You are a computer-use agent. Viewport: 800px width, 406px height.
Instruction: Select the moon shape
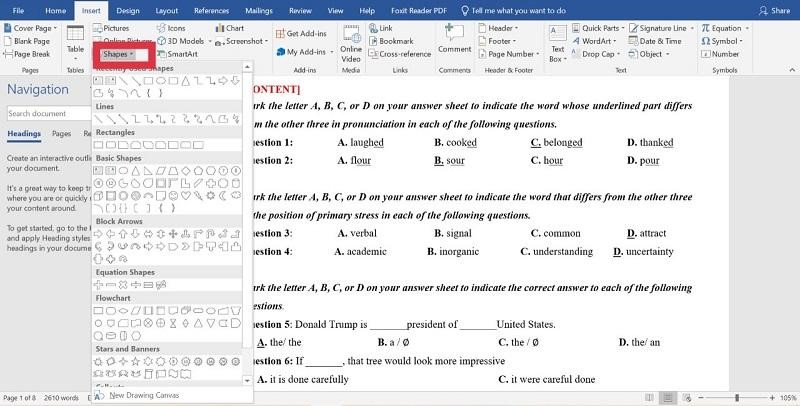click(223, 196)
